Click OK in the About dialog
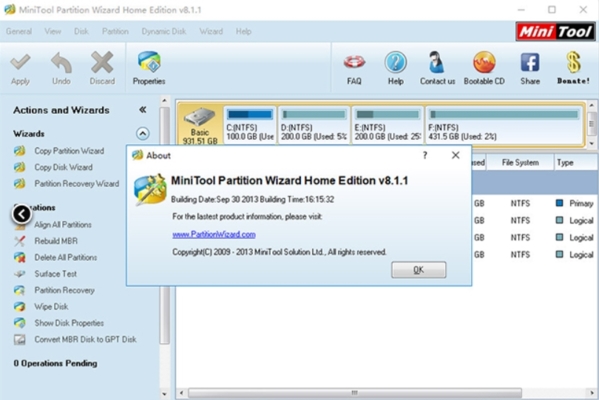This screenshot has width=599, height=400. 418,270
